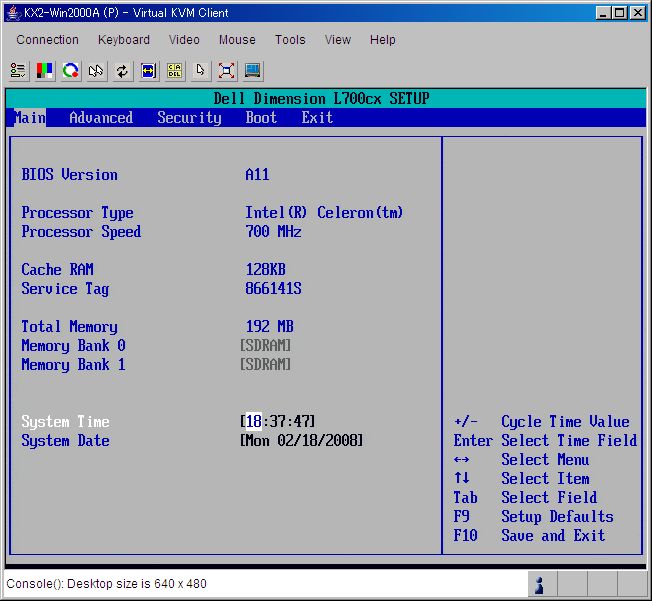Screen dimensions: 652x601
Task: Open the Connection menu
Action: click(47, 40)
